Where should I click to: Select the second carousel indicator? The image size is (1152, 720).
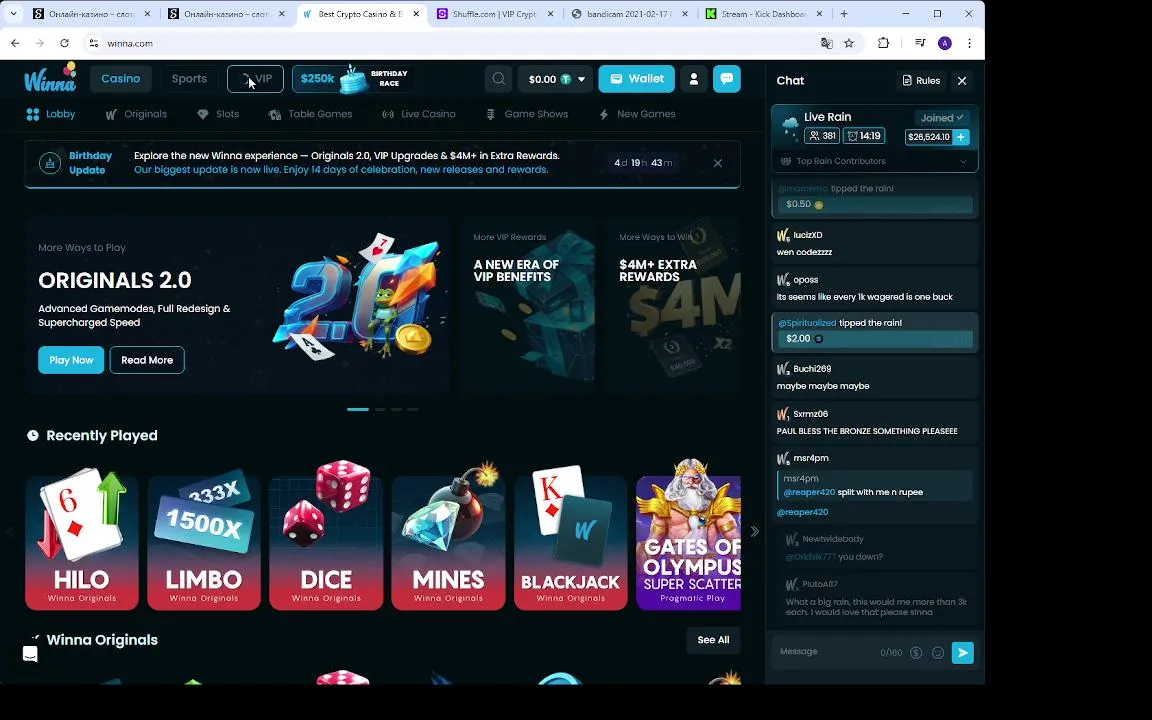380,409
